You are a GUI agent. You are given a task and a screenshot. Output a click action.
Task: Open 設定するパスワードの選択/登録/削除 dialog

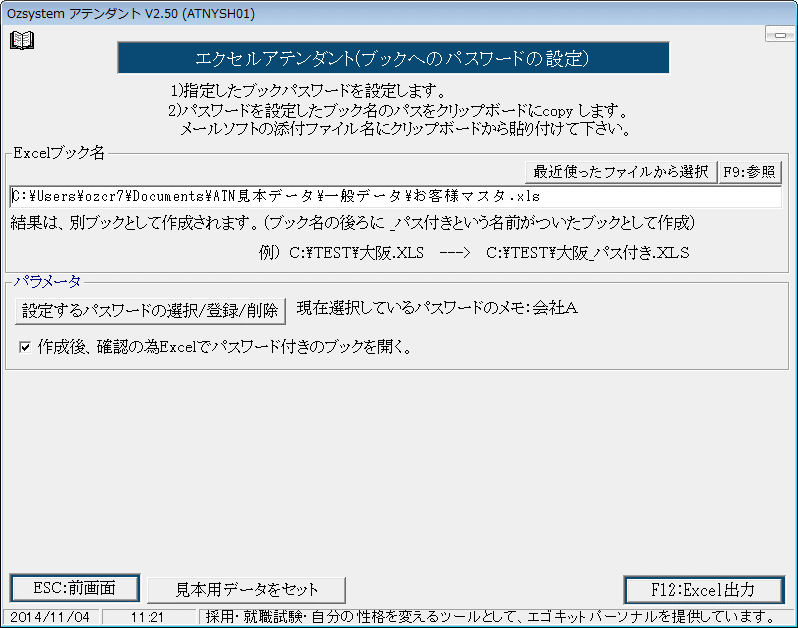pyautogui.click(x=150, y=310)
